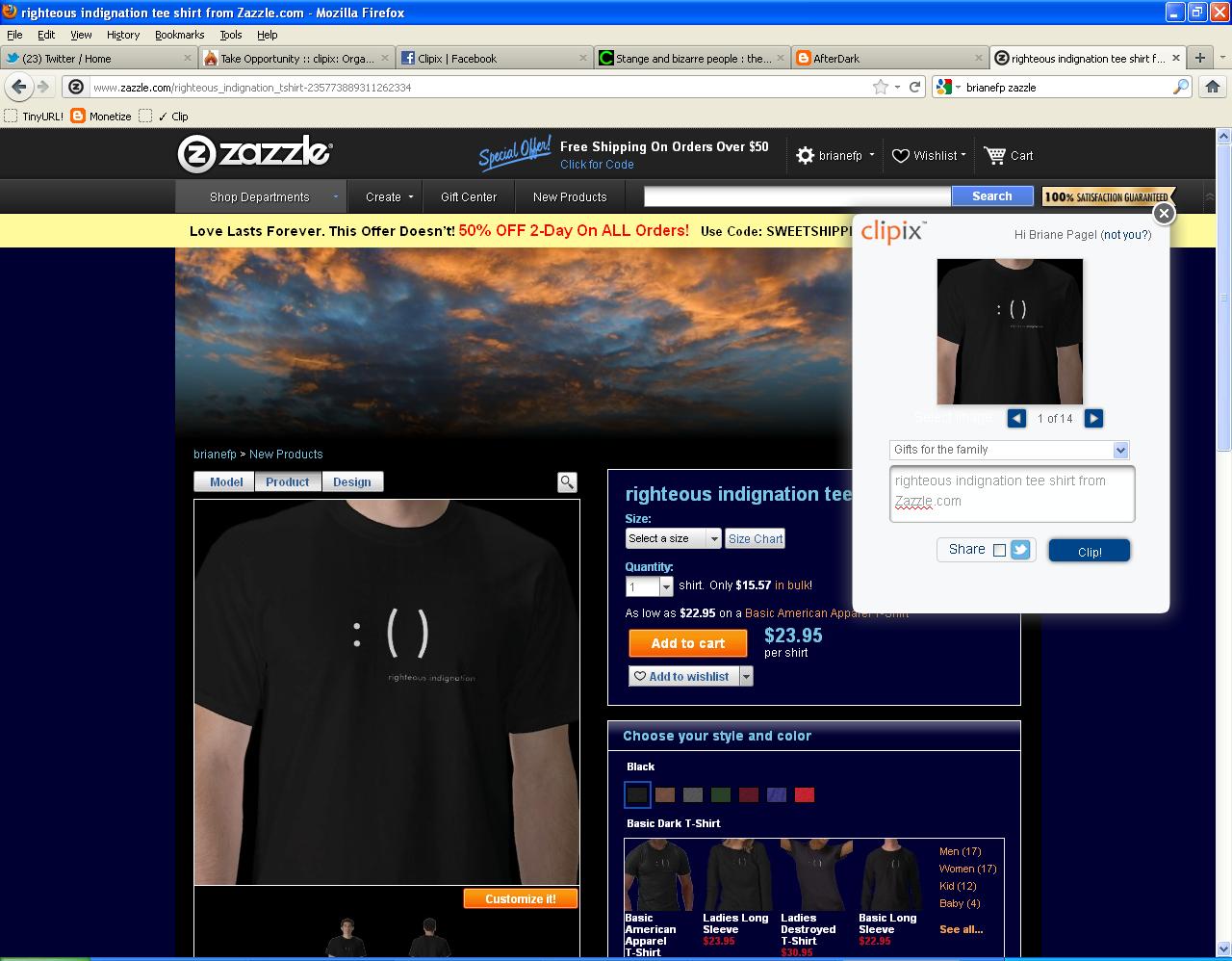1232x961 pixels.
Task: Tick the Share checkbox in Clipix
Action: click(999, 550)
